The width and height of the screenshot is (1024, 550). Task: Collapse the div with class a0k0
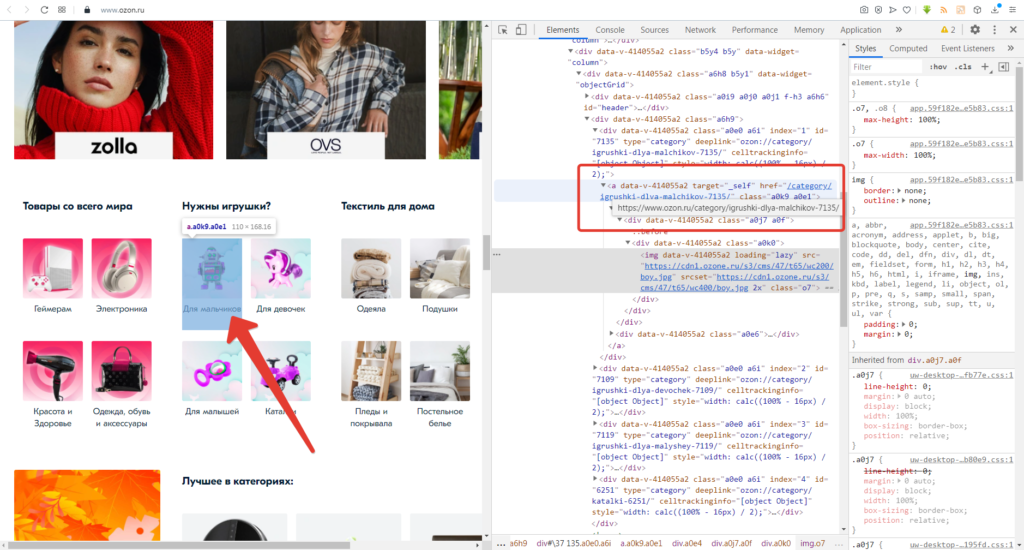(x=631, y=242)
